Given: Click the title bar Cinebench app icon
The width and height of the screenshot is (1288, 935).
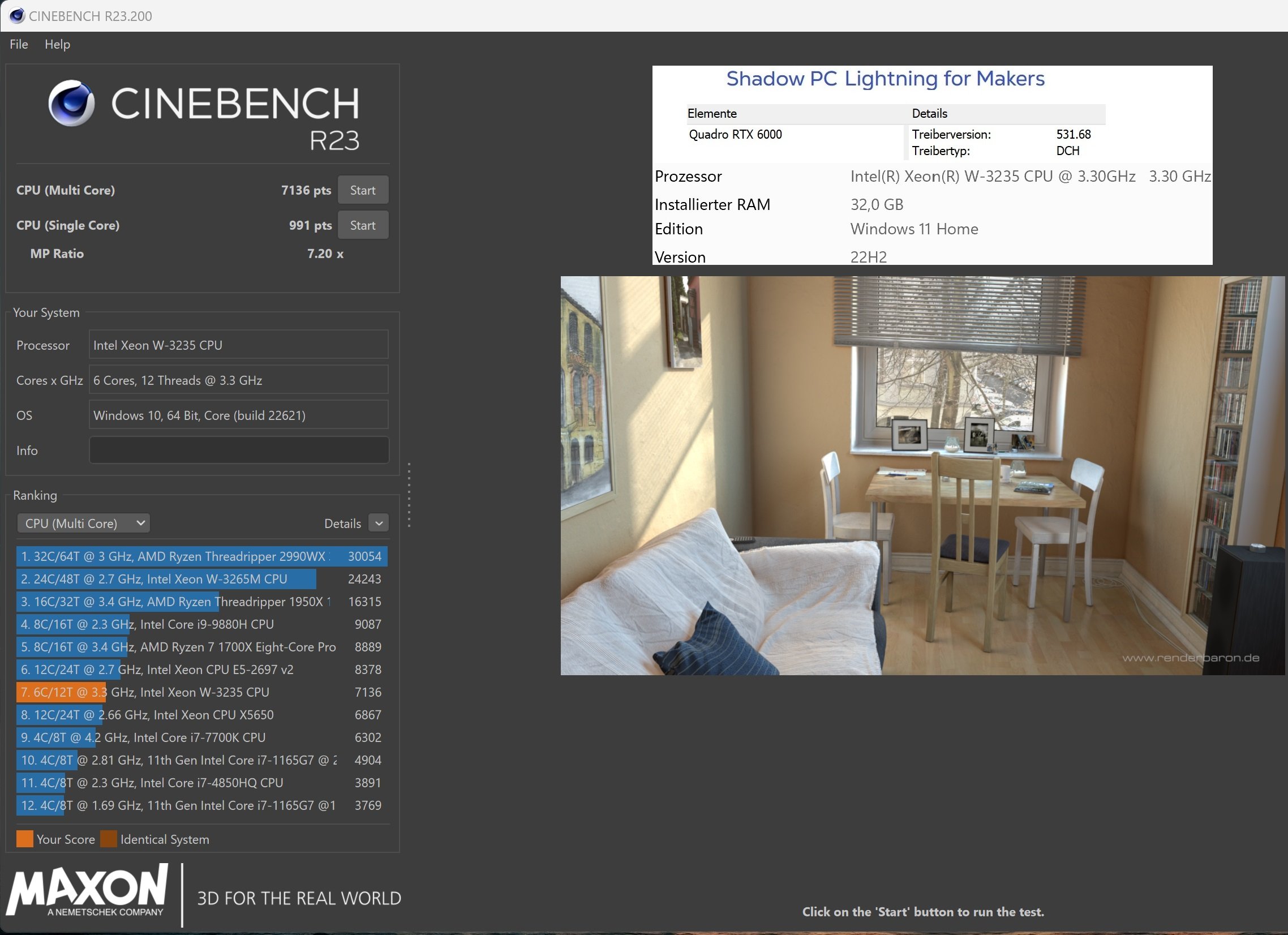Looking at the screenshot, I should pyautogui.click(x=16, y=16).
